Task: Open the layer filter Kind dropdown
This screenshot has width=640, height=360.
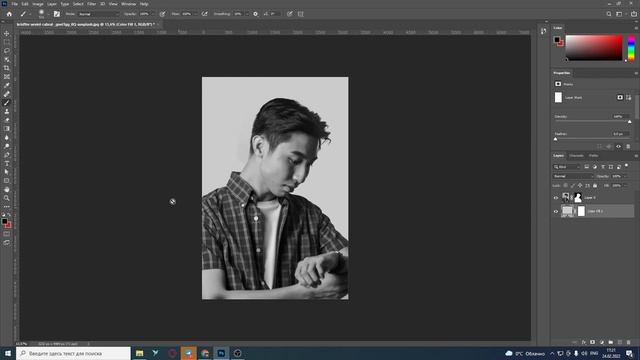Action: click(x=567, y=167)
